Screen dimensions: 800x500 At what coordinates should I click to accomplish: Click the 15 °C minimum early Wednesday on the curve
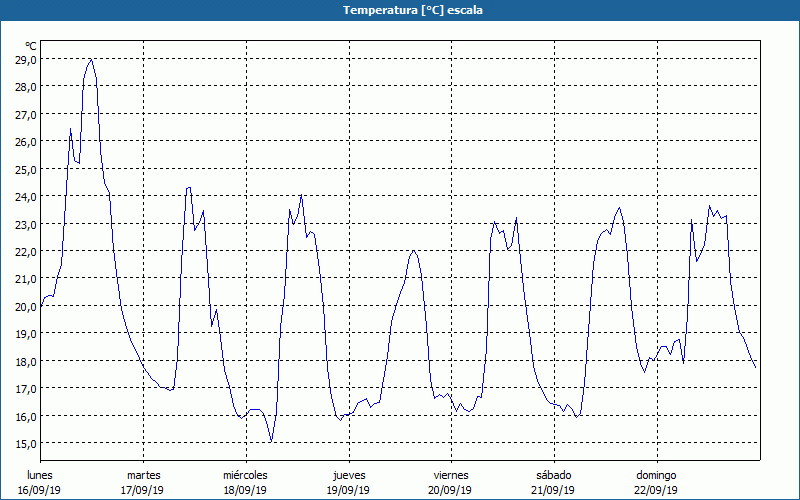pyautogui.click(x=271, y=441)
